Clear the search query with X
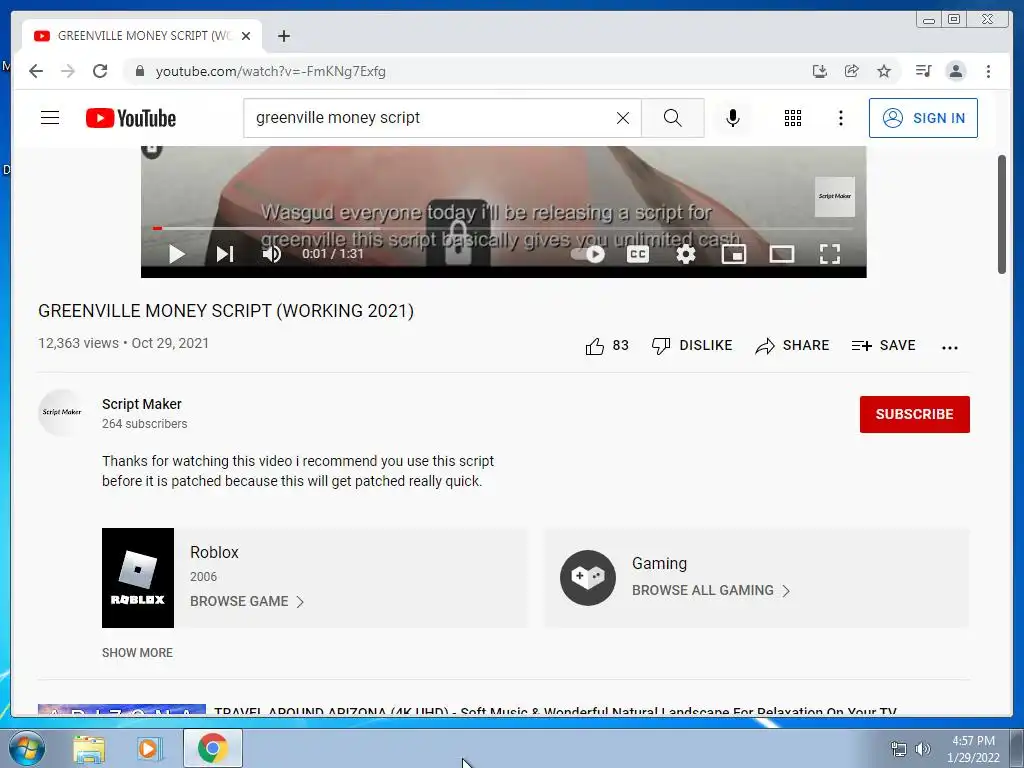The image size is (1024, 768). pyautogui.click(x=623, y=118)
